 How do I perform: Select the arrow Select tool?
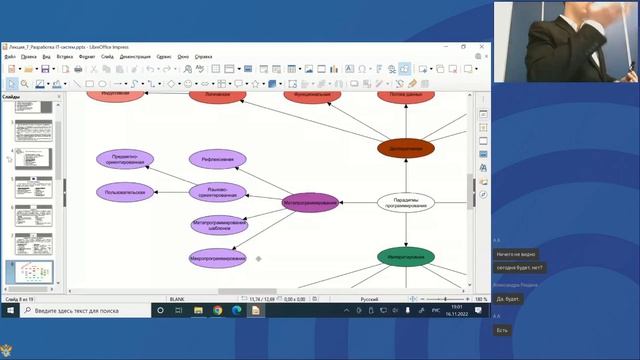[x=12, y=84]
